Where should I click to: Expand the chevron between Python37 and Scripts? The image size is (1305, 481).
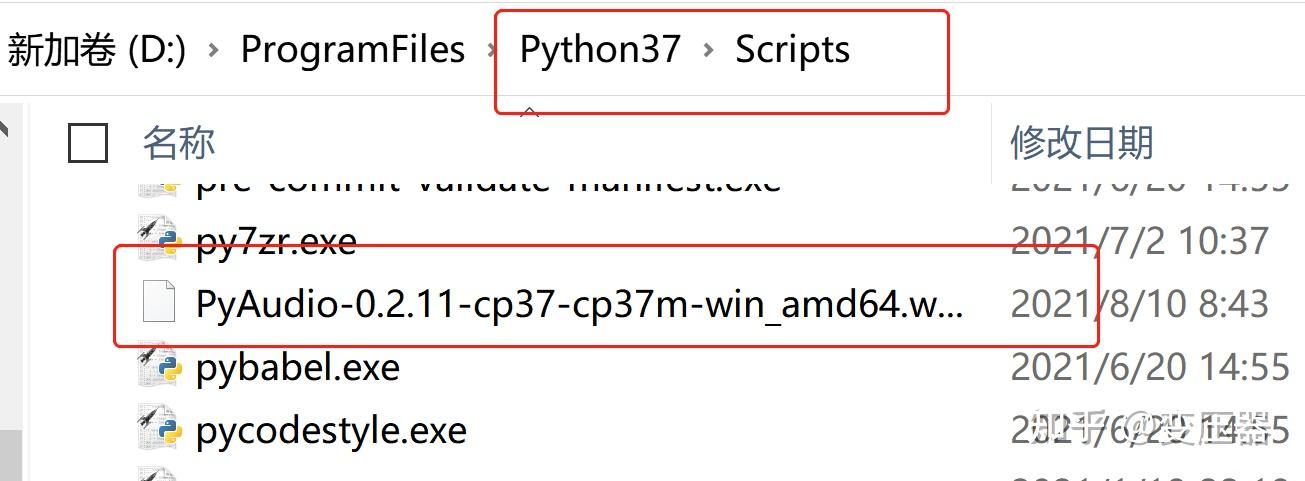click(x=709, y=51)
